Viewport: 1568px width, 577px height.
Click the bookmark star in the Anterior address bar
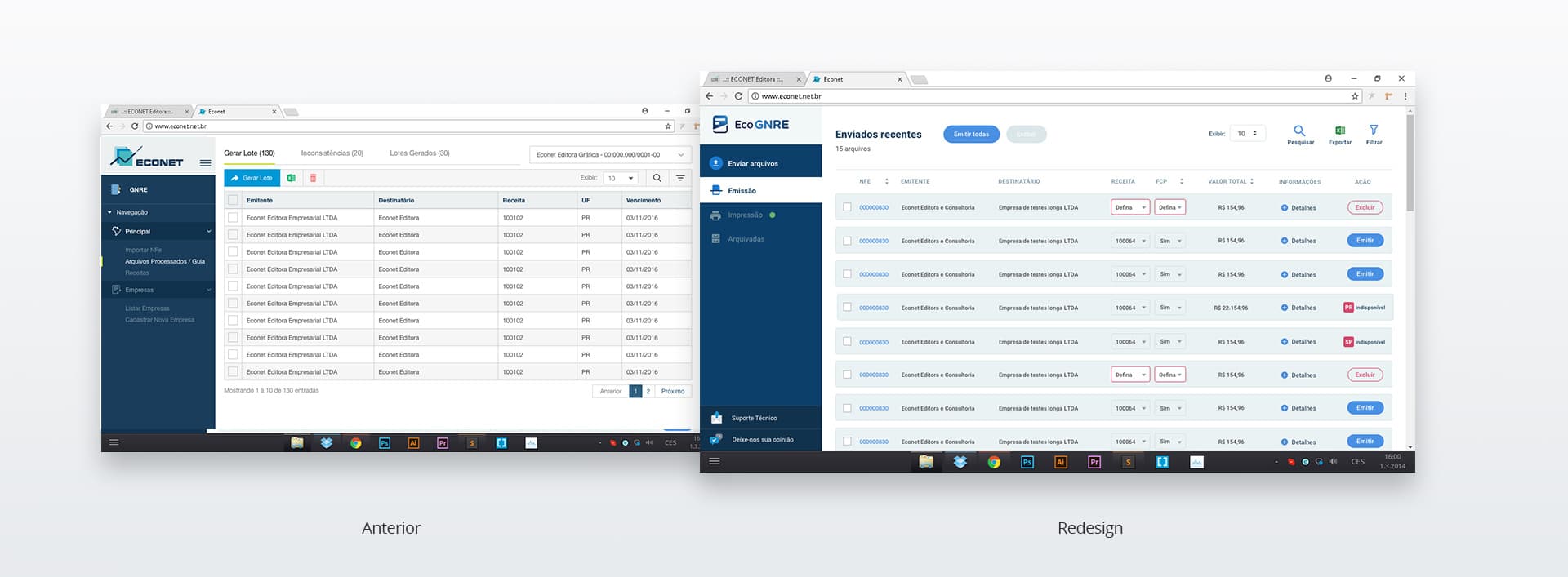coord(668,126)
